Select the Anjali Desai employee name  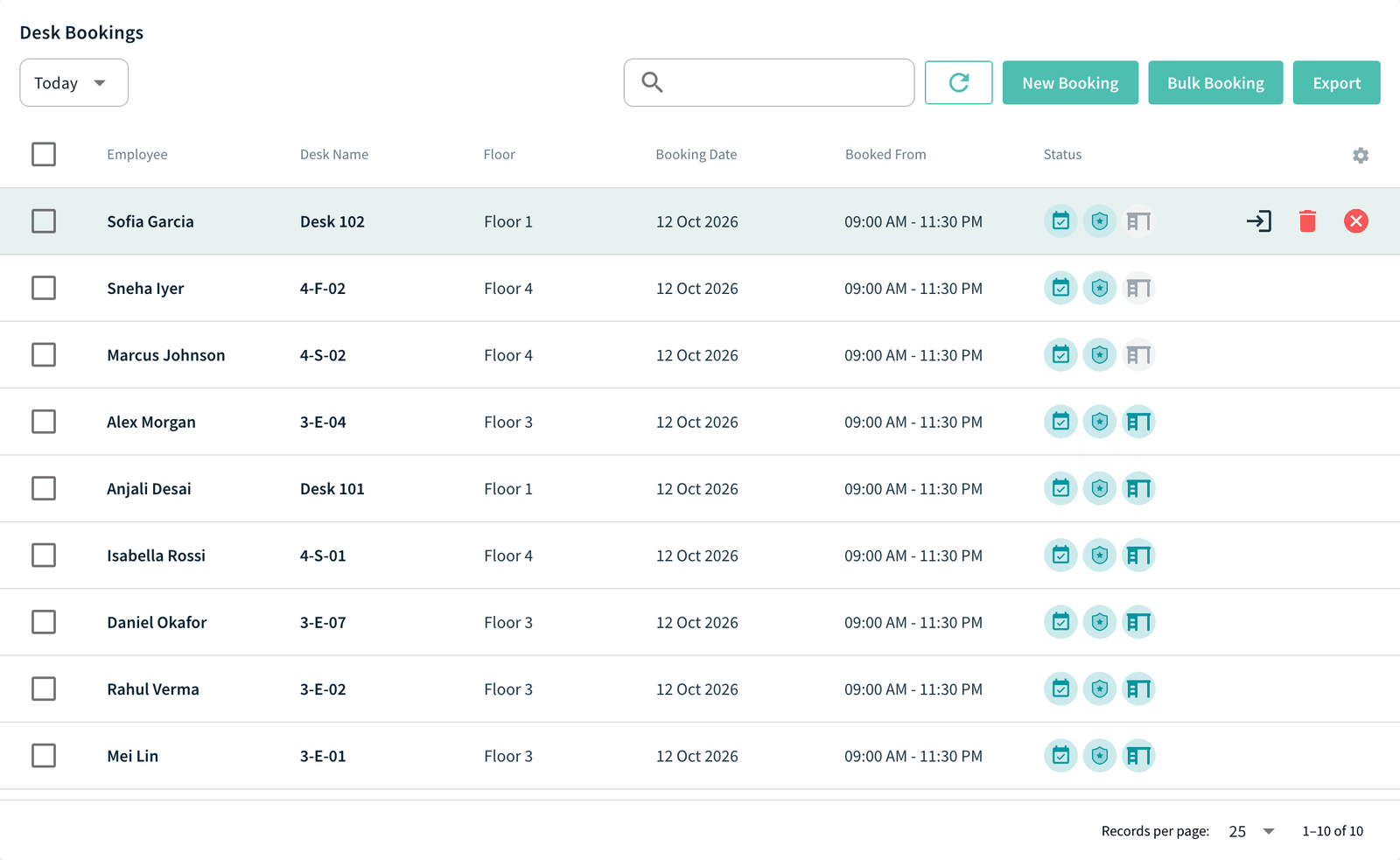tap(149, 489)
